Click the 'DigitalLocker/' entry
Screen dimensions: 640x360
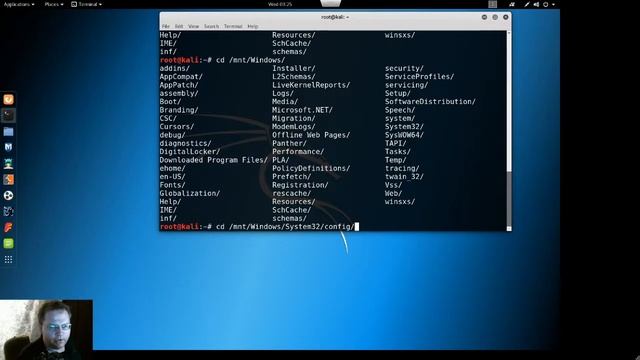[x=189, y=151]
